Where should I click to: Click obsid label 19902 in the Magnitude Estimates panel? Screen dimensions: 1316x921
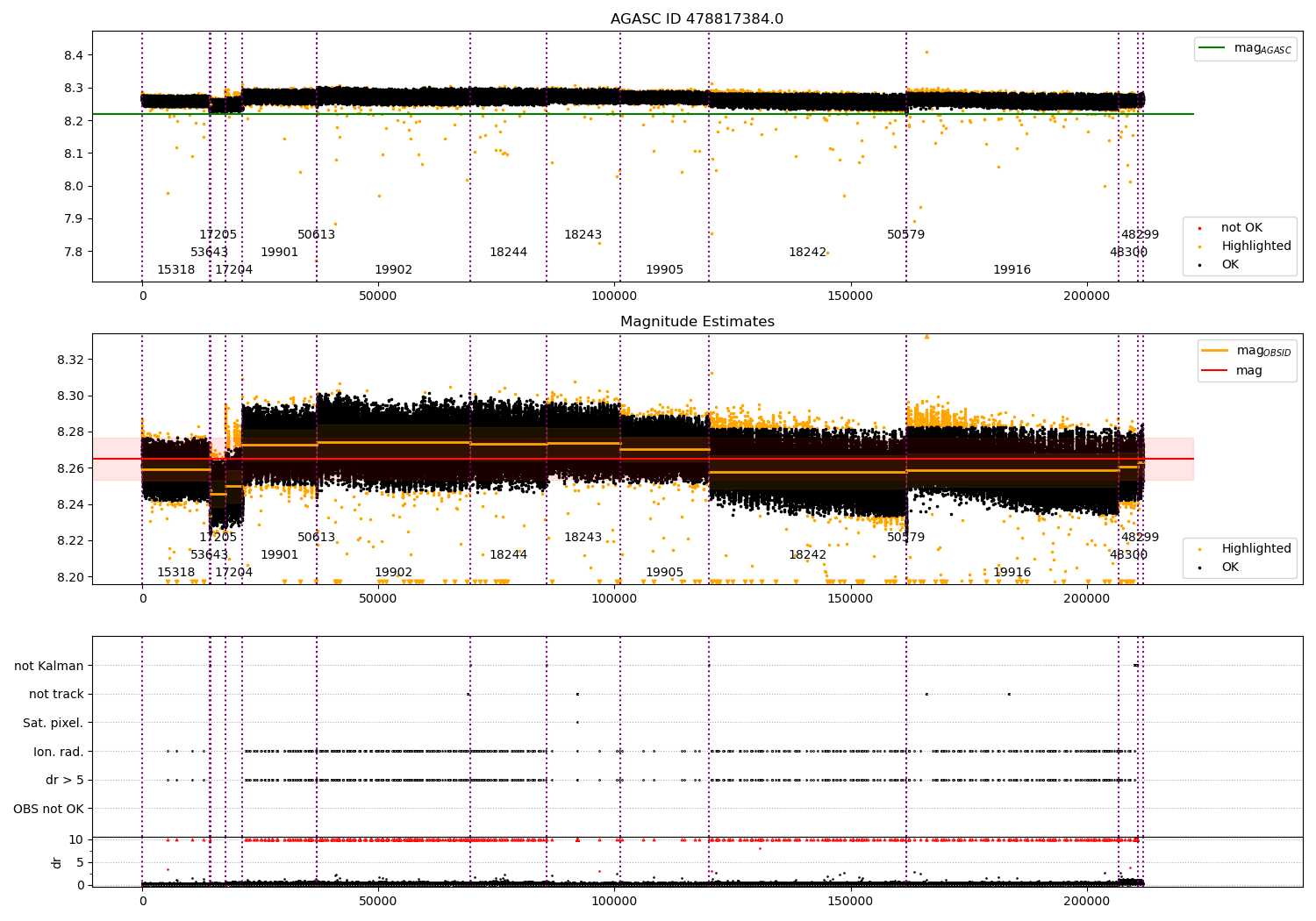pyautogui.click(x=393, y=573)
